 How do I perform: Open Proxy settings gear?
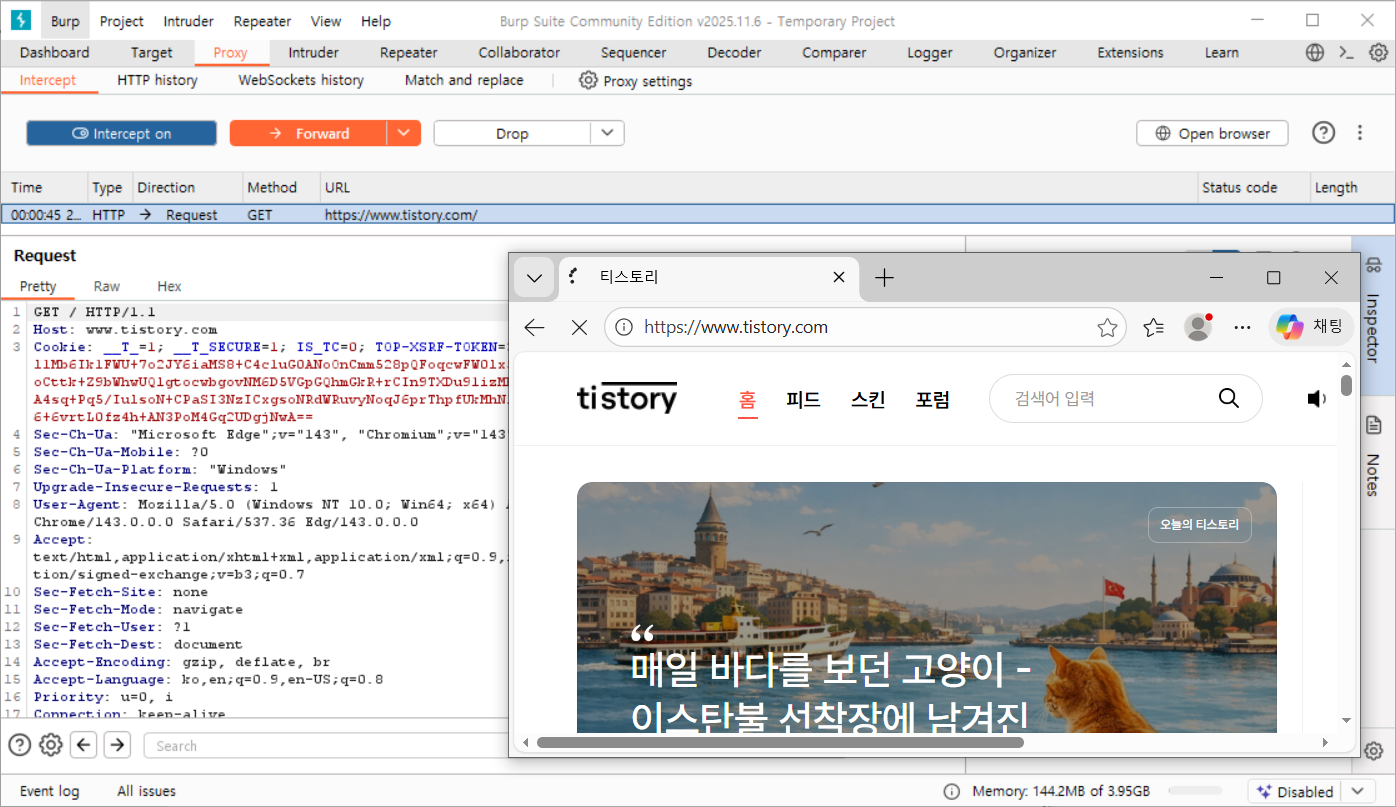tap(588, 80)
